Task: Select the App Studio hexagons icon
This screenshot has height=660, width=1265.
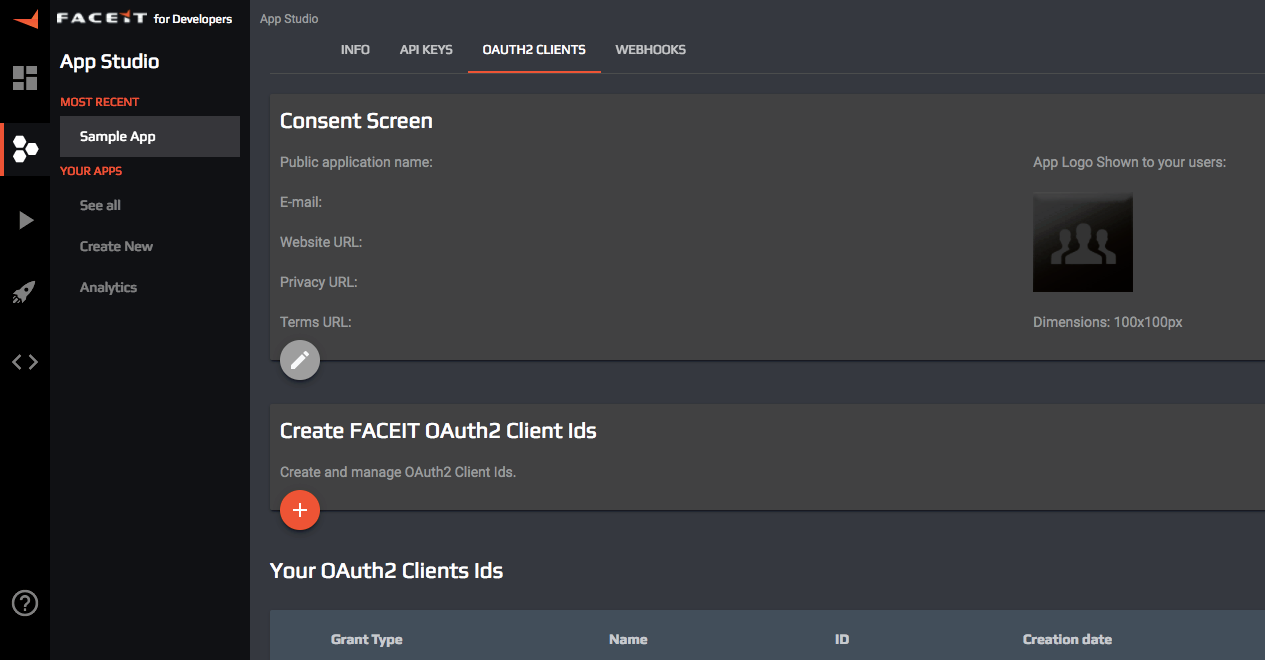Action: point(25,150)
